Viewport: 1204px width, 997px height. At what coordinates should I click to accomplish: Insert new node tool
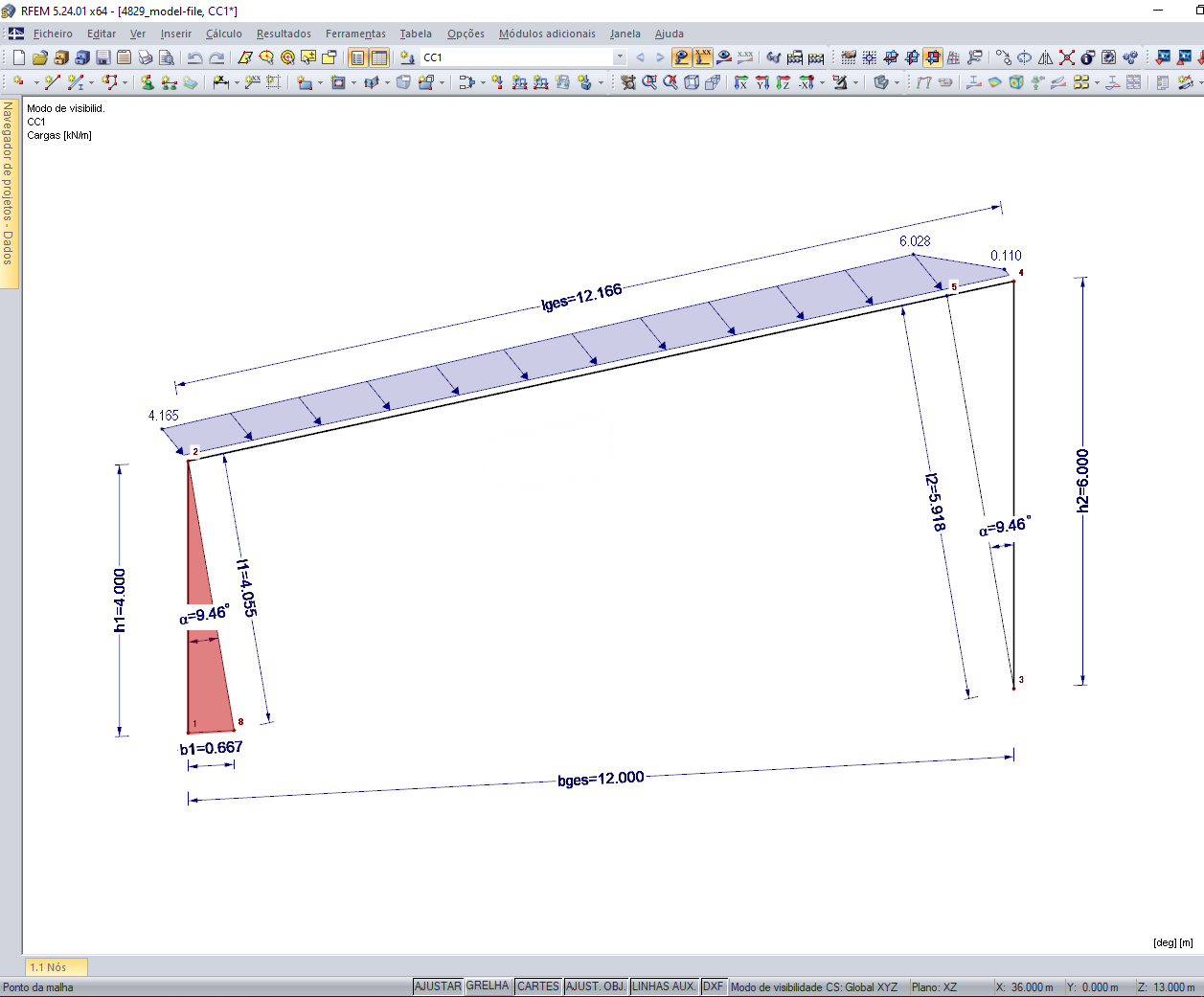click(19, 82)
